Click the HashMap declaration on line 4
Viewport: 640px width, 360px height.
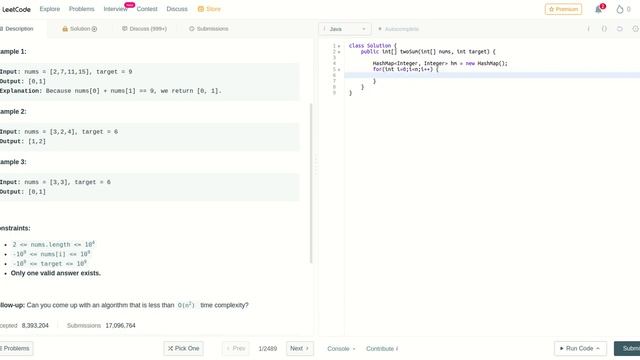point(440,64)
